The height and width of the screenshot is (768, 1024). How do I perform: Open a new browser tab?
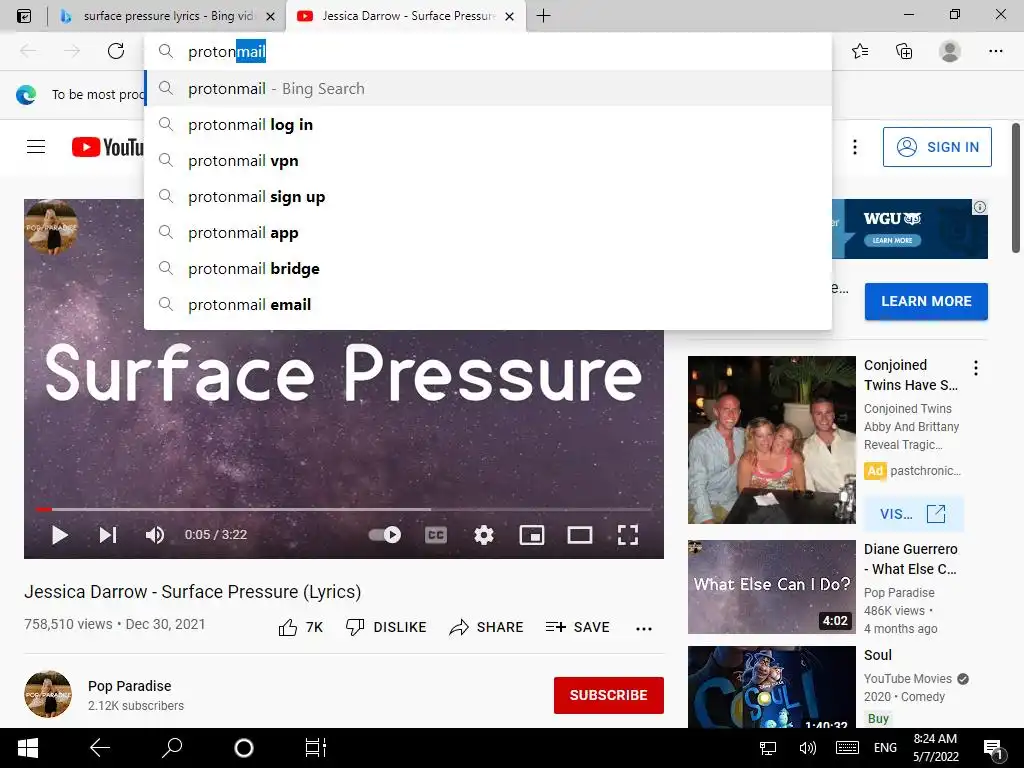[543, 16]
